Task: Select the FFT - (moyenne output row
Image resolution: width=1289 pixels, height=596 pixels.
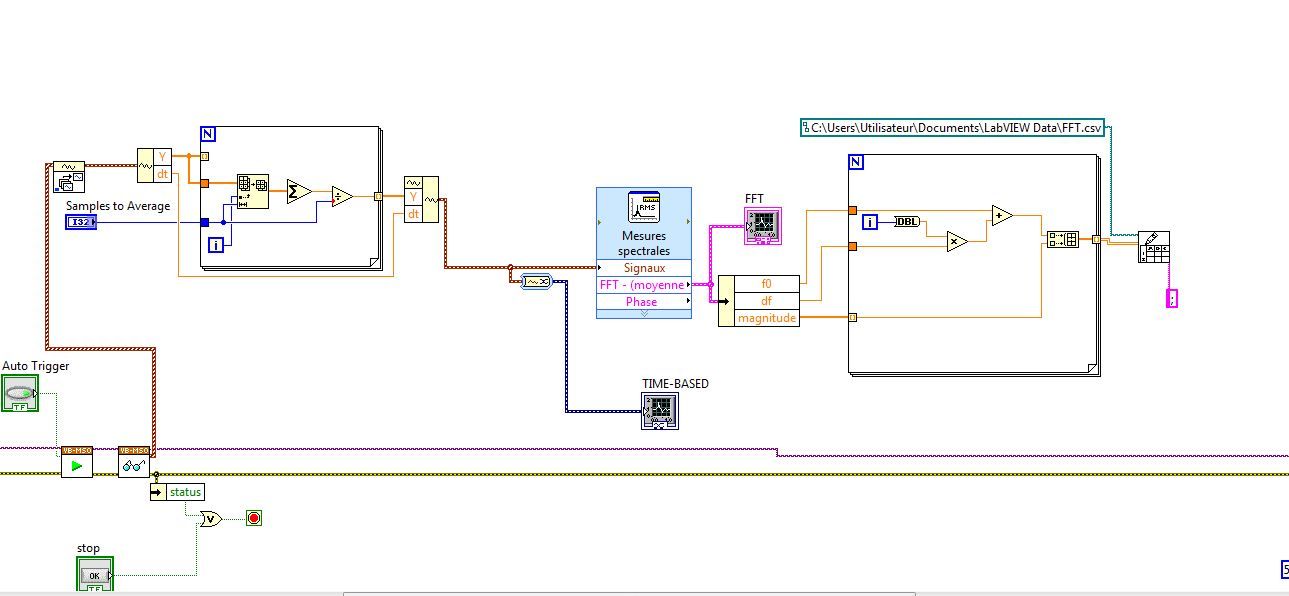Action: click(643, 285)
